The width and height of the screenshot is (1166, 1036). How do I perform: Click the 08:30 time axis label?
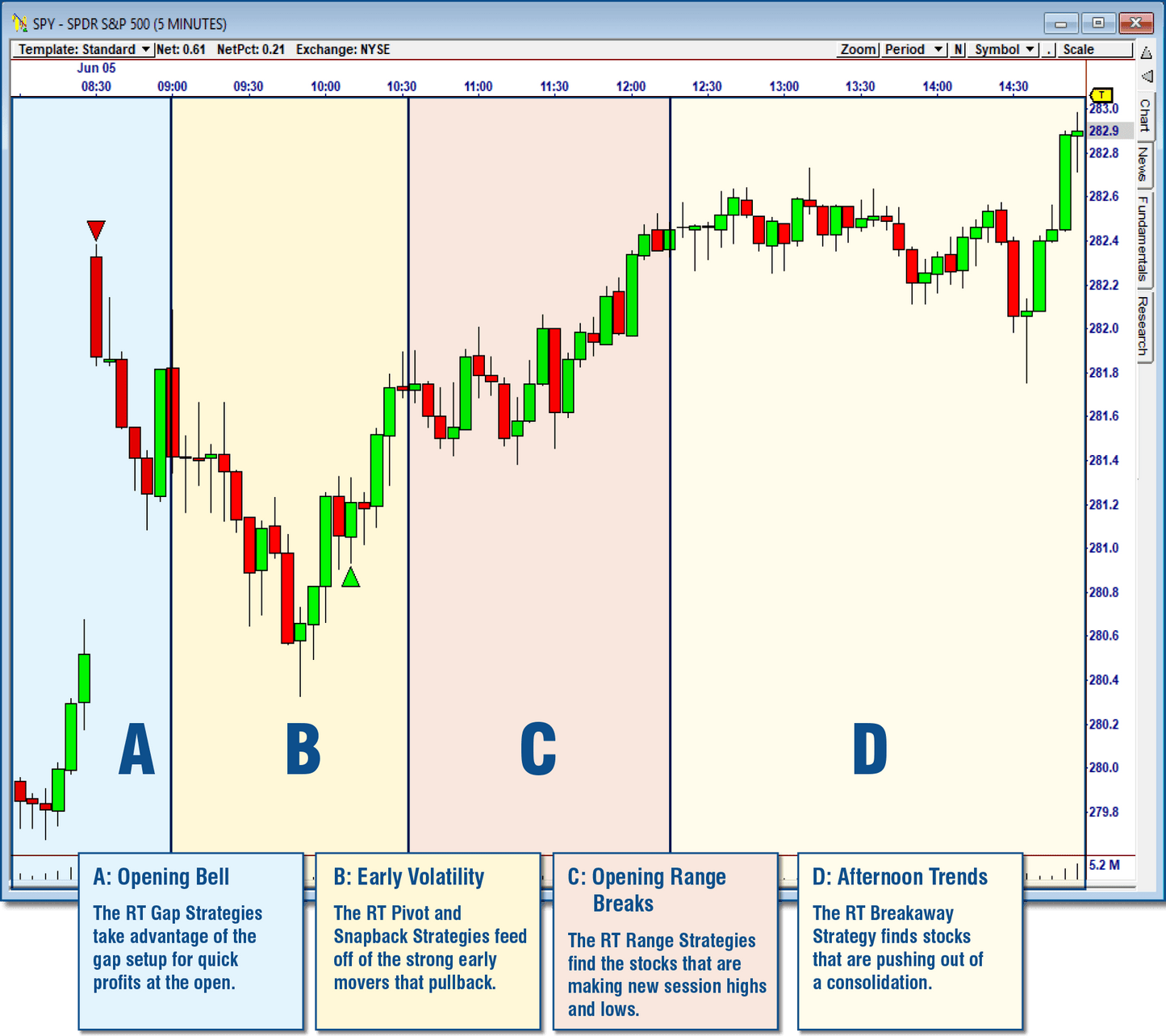coord(96,86)
